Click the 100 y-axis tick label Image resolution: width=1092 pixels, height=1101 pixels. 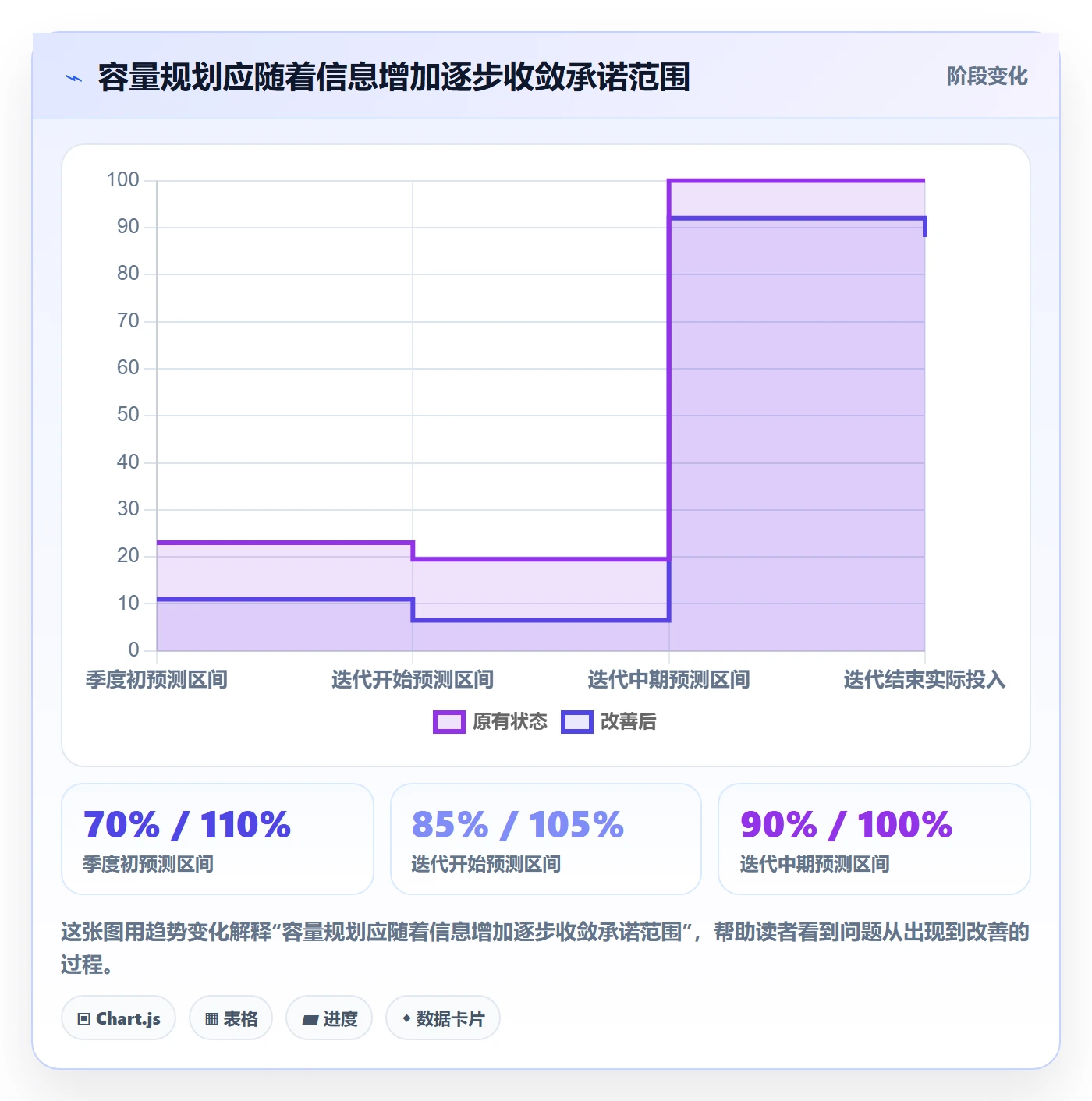pyautogui.click(x=123, y=180)
